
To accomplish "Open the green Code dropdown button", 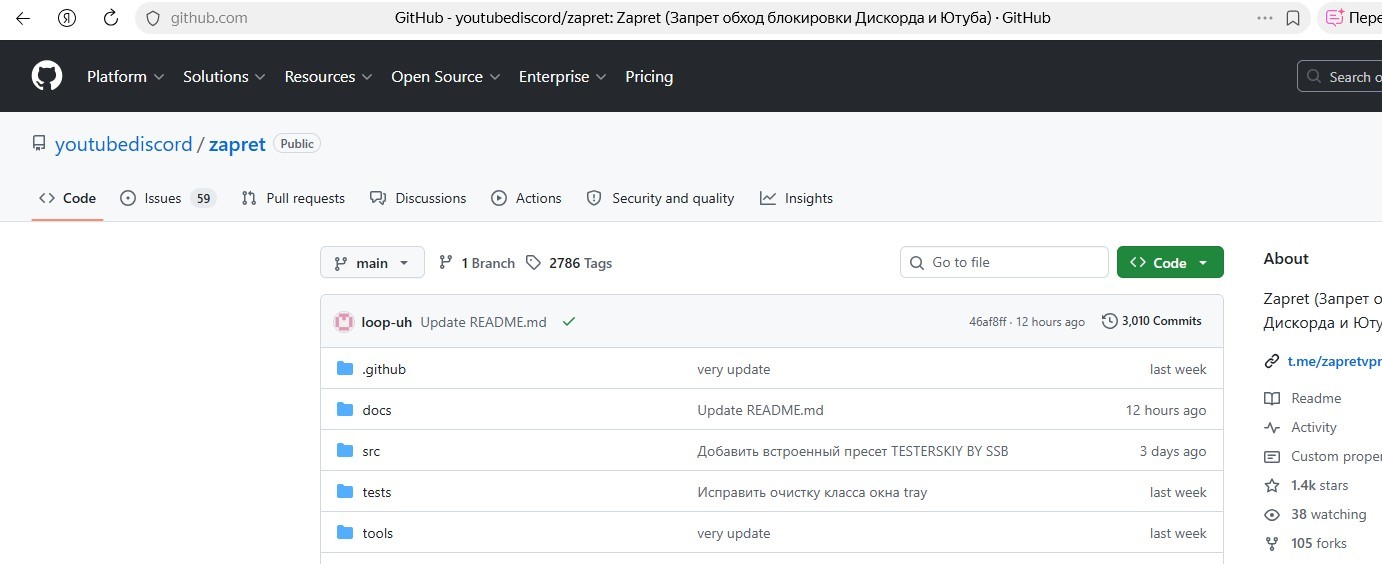I will tap(1170, 263).
